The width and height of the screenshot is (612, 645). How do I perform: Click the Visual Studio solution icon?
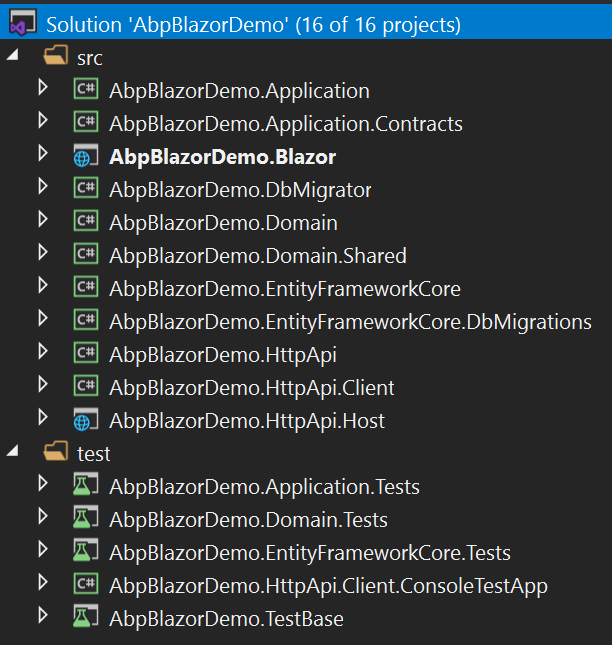(22, 23)
